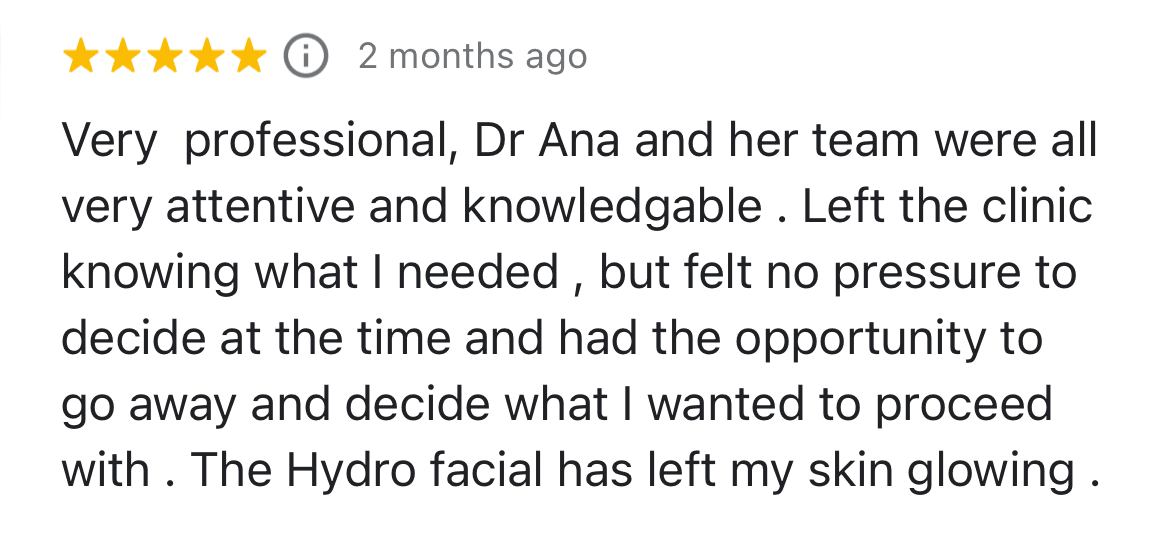Click the word 'knowledgable' in the review

click(x=611, y=207)
